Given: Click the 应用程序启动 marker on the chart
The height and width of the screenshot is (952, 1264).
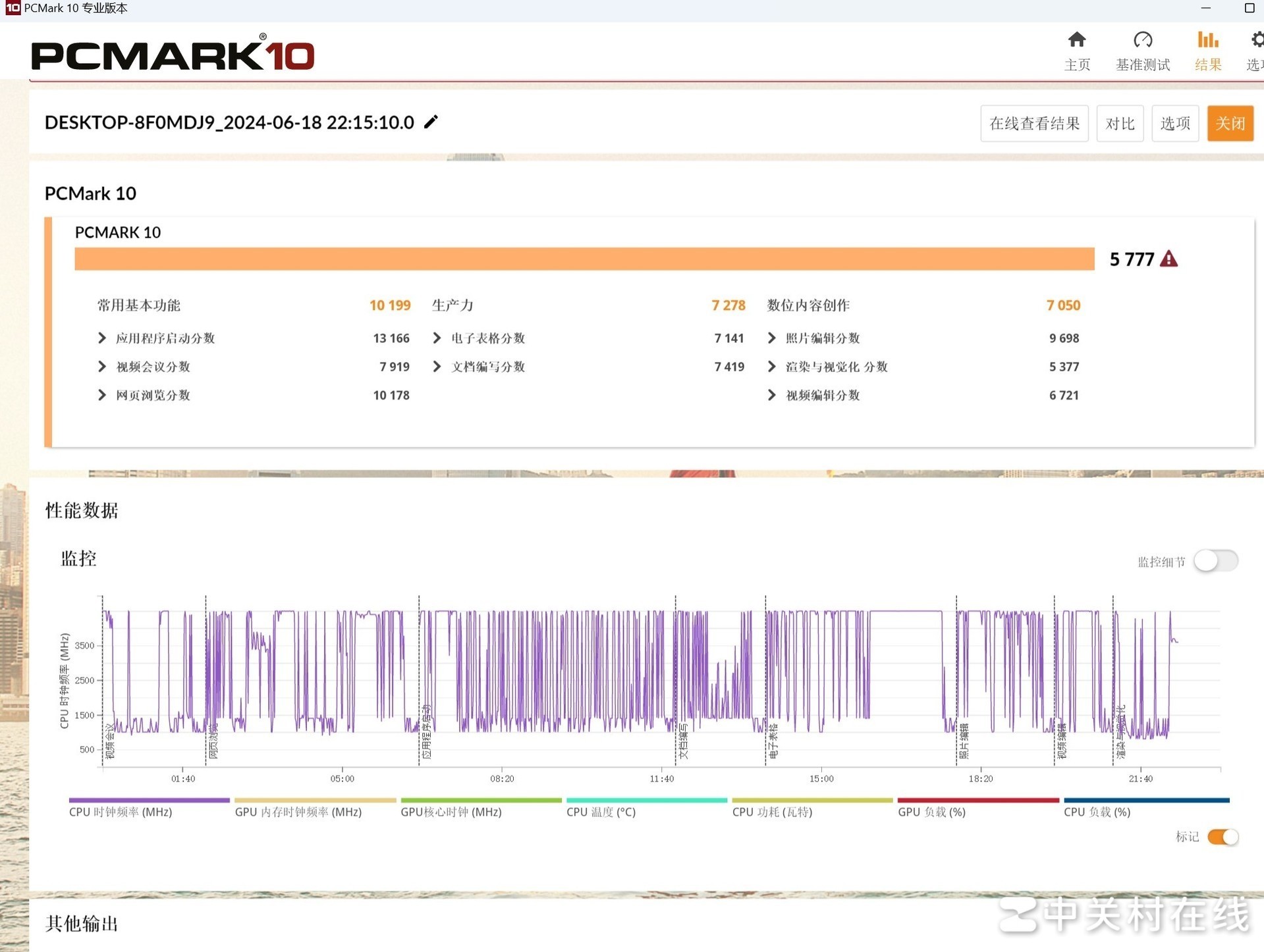Looking at the screenshot, I should point(426,732).
